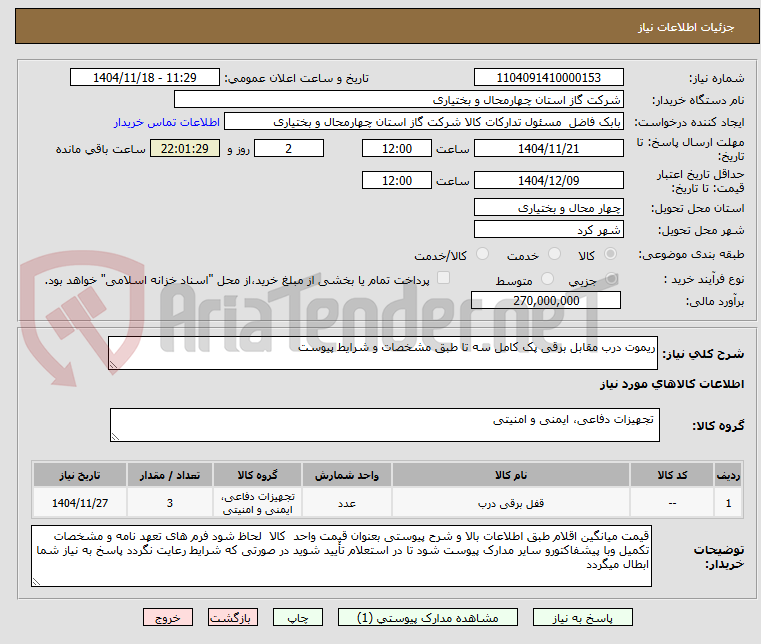The image size is (761, 644).
Task: Click the بازگشت back button
Action: [x=233, y=617]
